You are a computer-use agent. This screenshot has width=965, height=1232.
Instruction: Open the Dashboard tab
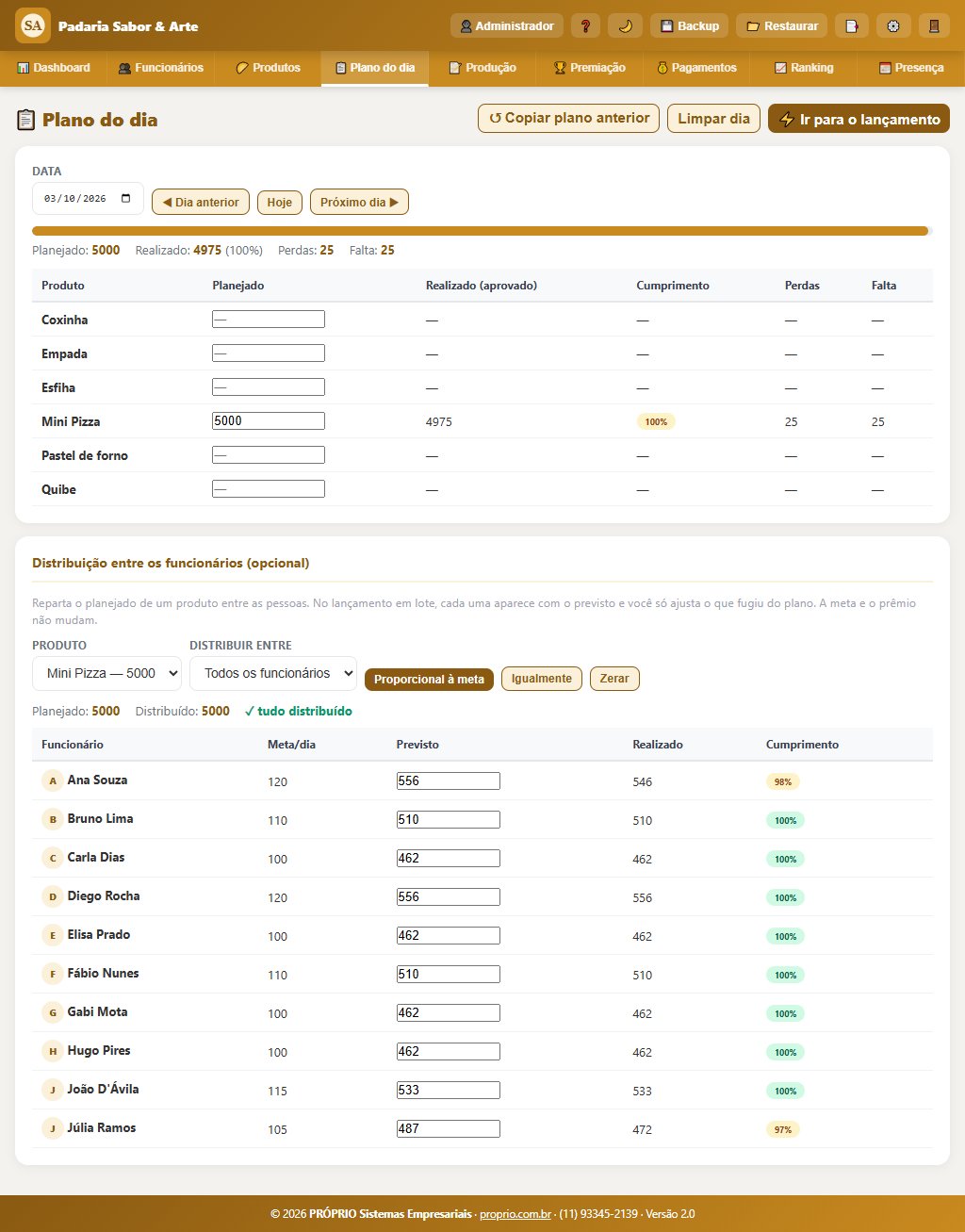(x=54, y=68)
